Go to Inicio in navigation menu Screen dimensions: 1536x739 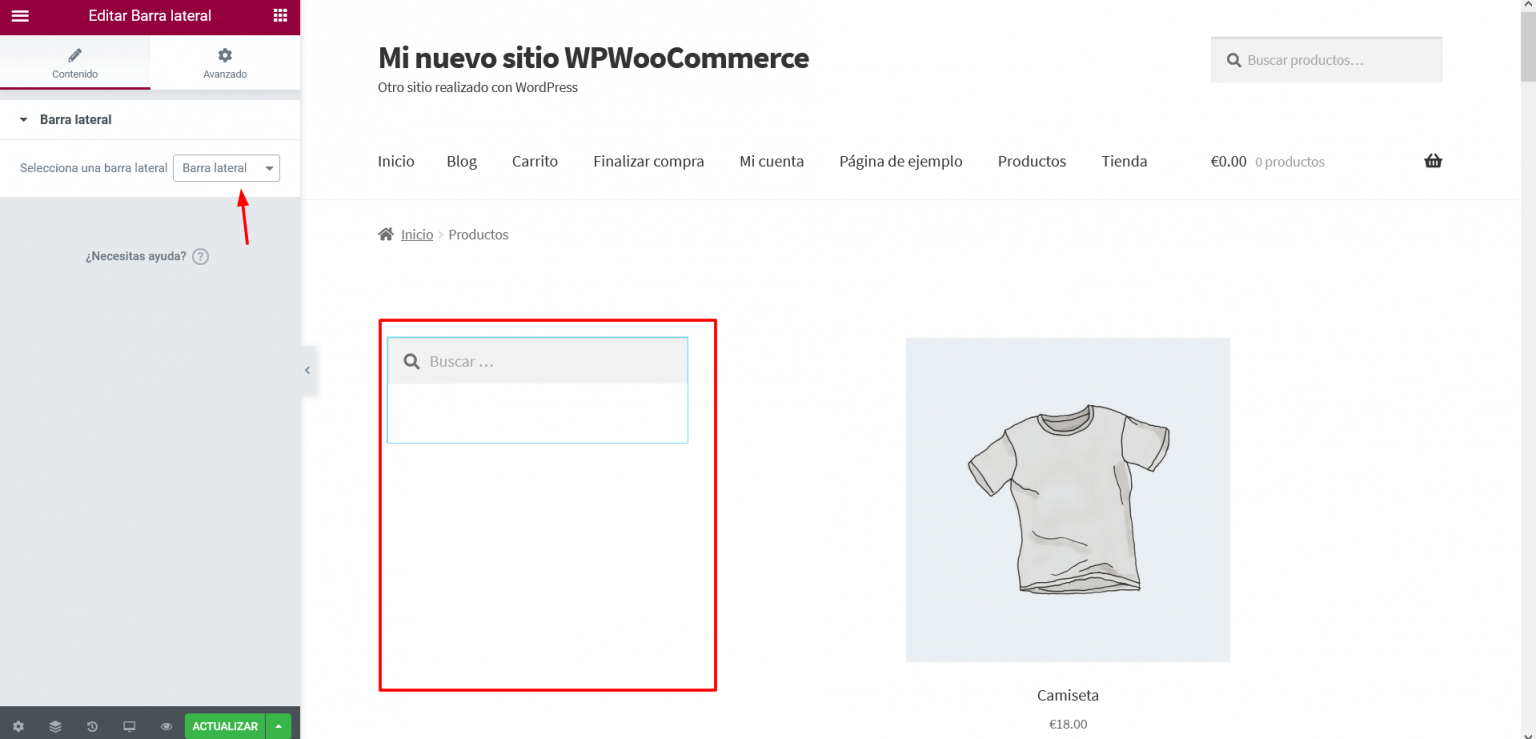click(x=396, y=161)
